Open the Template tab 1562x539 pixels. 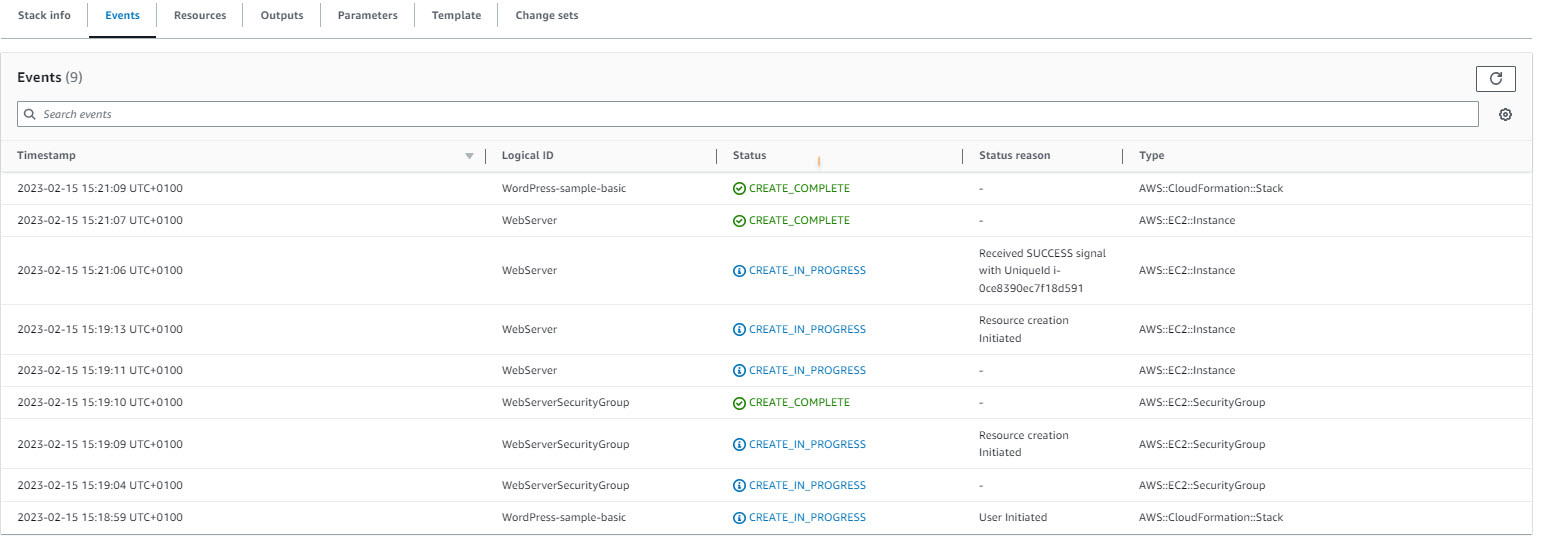point(456,16)
